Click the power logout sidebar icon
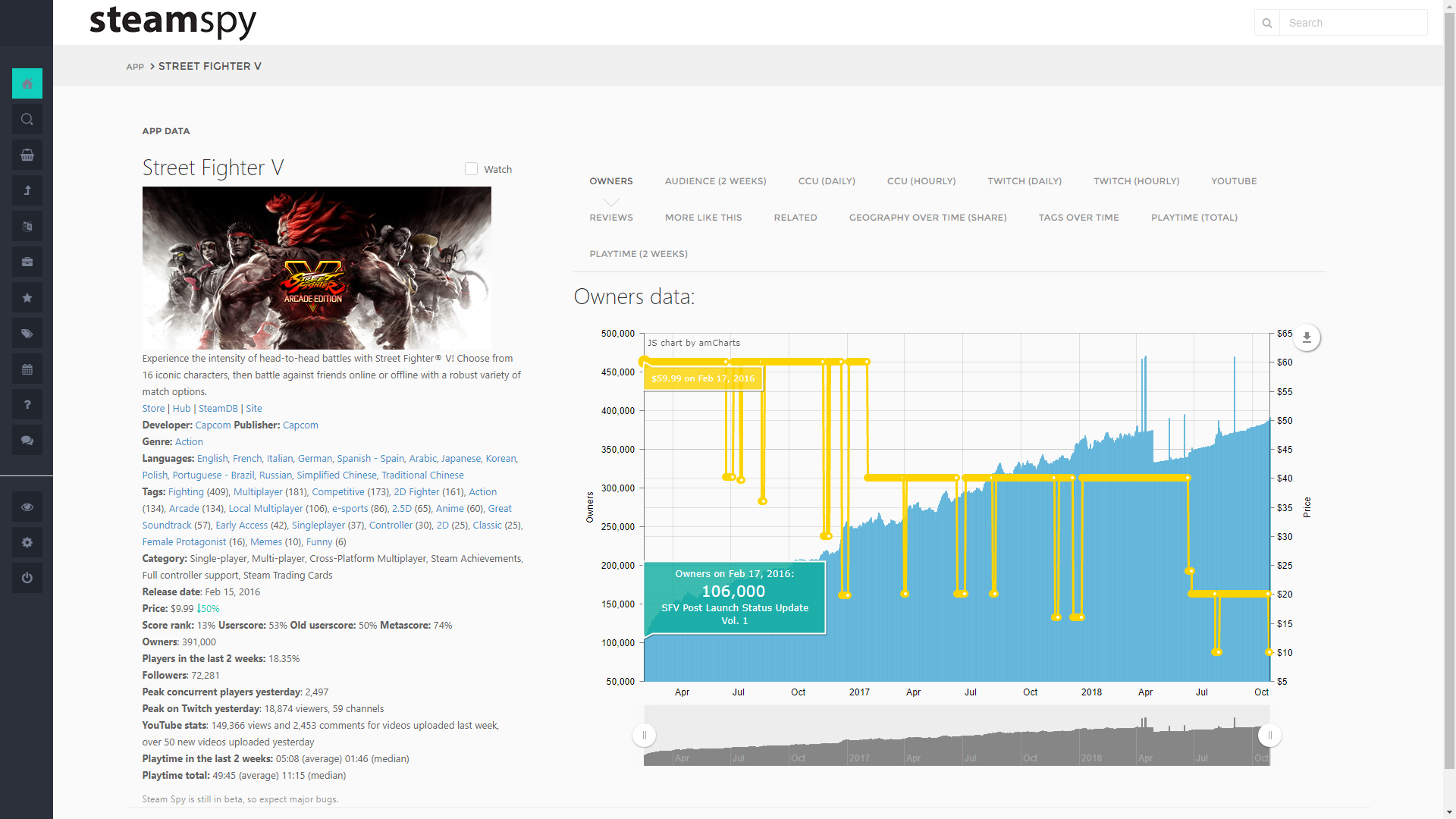 click(27, 578)
